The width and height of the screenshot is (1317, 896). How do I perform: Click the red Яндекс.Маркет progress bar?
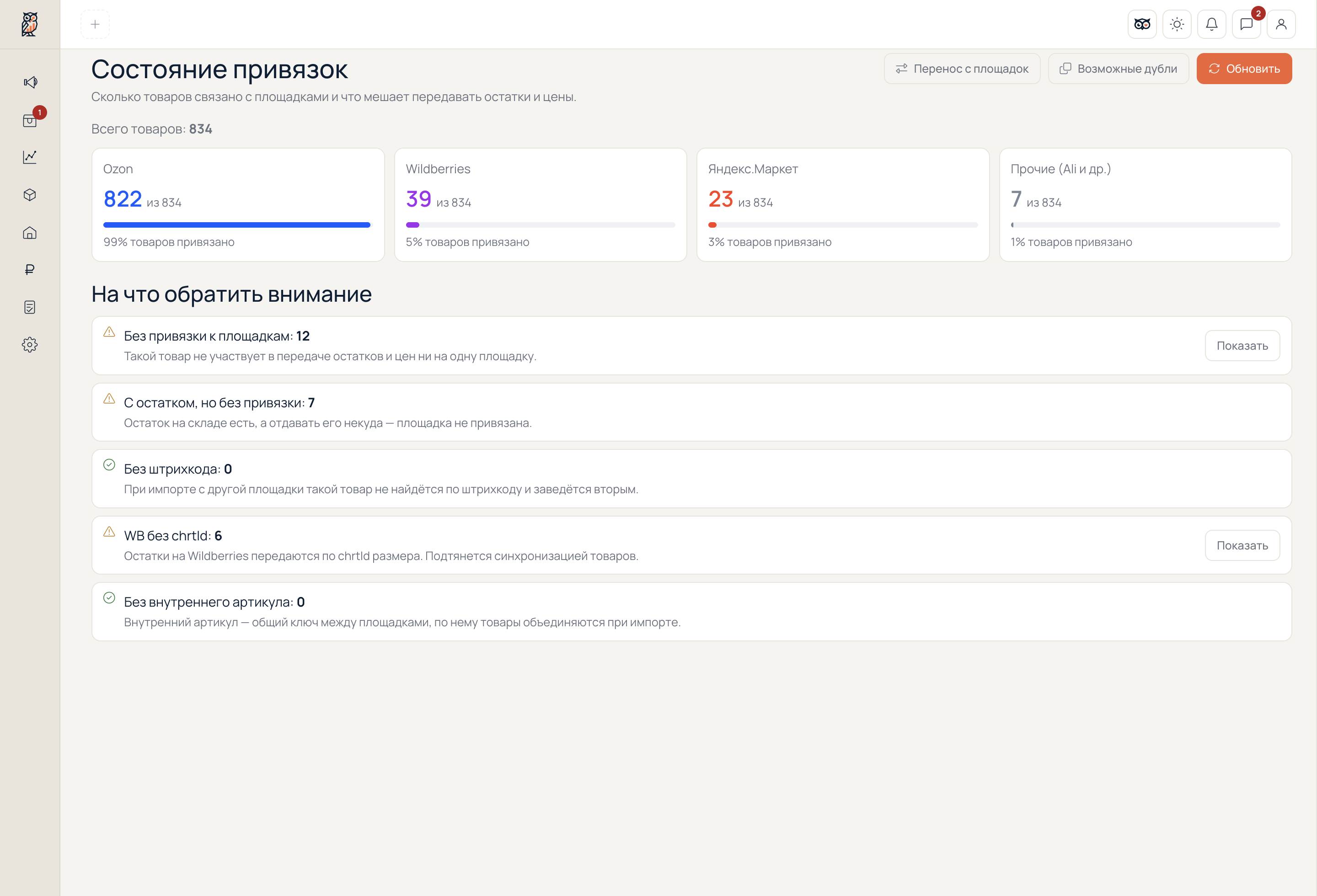click(843, 225)
